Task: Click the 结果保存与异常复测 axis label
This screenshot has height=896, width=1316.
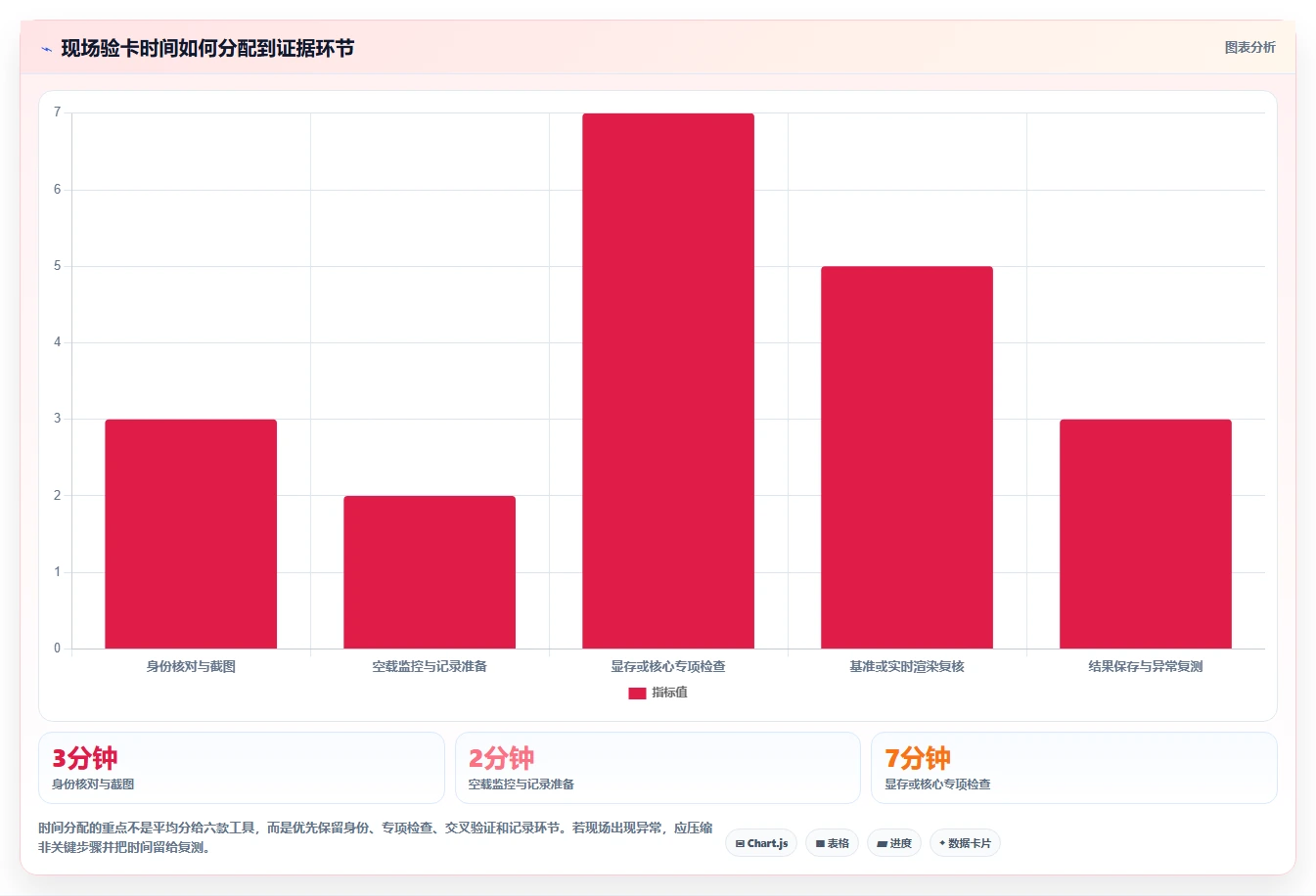Action: pos(1146,666)
